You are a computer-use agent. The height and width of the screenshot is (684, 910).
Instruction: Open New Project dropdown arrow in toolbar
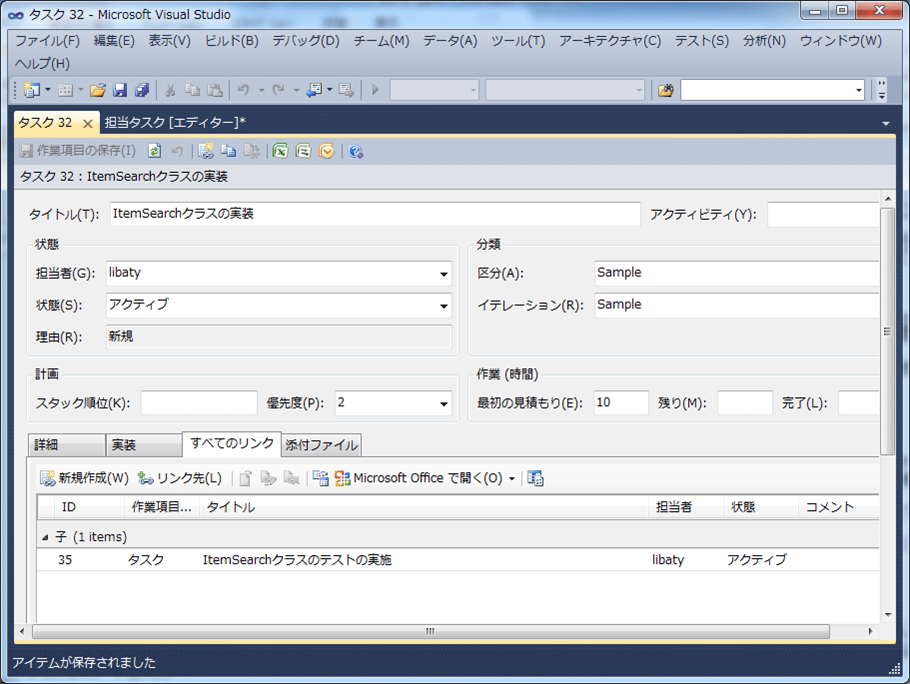click(x=48, y=90)
